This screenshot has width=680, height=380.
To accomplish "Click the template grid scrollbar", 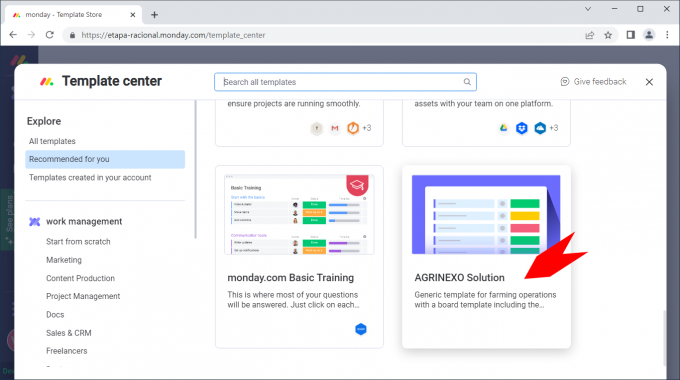I will coord(664,337).
